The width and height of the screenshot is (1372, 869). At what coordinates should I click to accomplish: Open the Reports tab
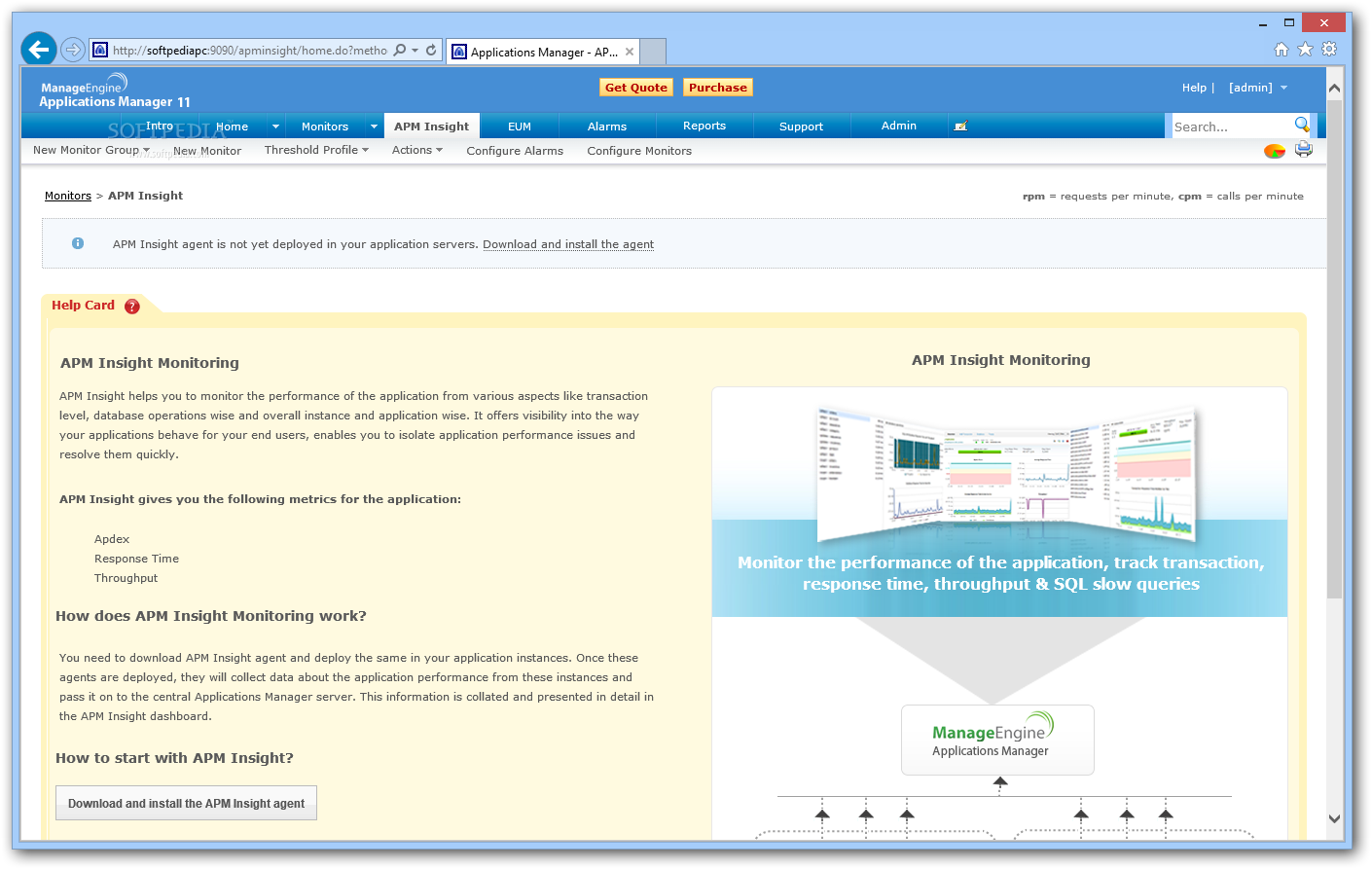704,127
